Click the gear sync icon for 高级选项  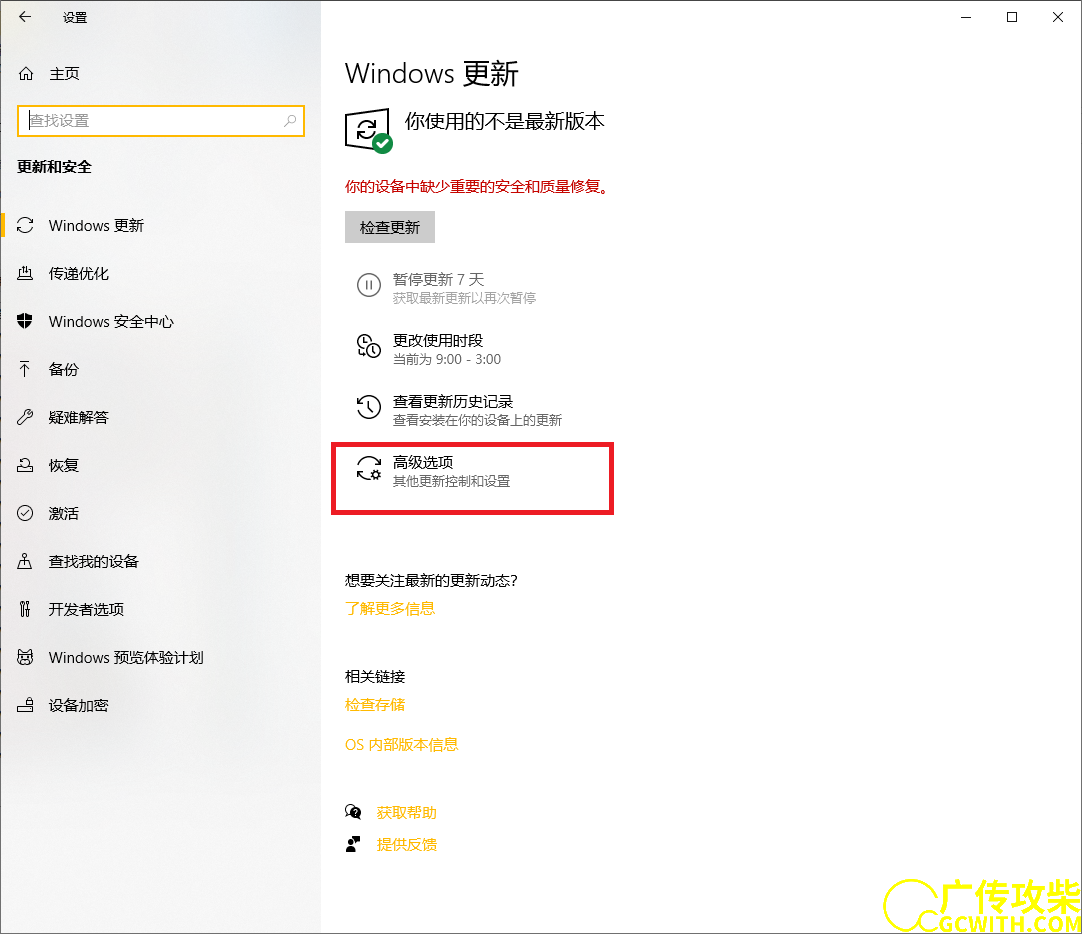pyautogui.click(x=368, y=468)
